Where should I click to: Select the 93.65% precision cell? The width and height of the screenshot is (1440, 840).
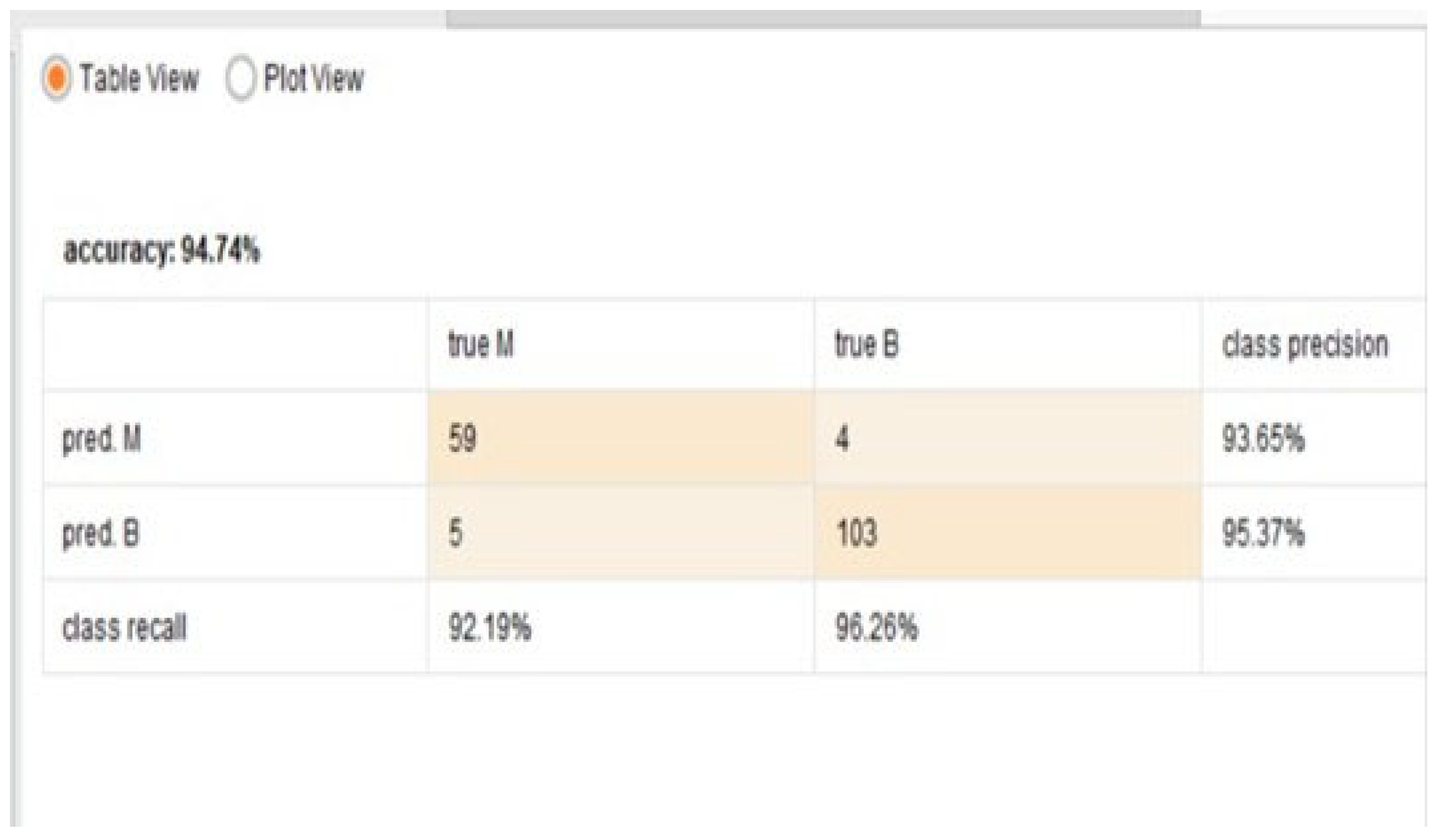1264,440
